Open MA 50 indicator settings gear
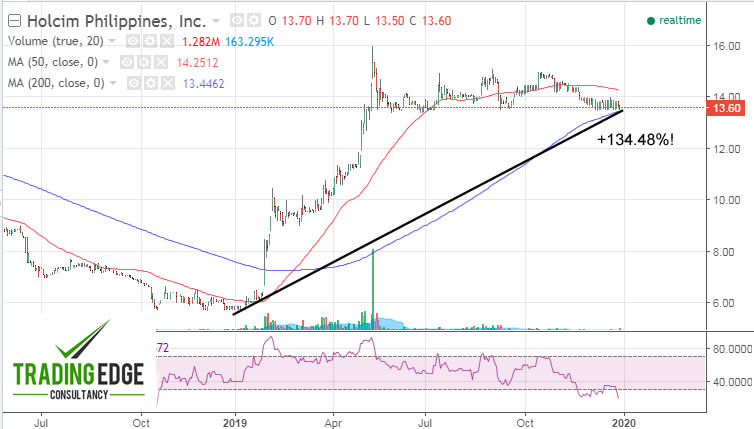The height and width of the screenshot is (429, 754). (x=143, y=63)
